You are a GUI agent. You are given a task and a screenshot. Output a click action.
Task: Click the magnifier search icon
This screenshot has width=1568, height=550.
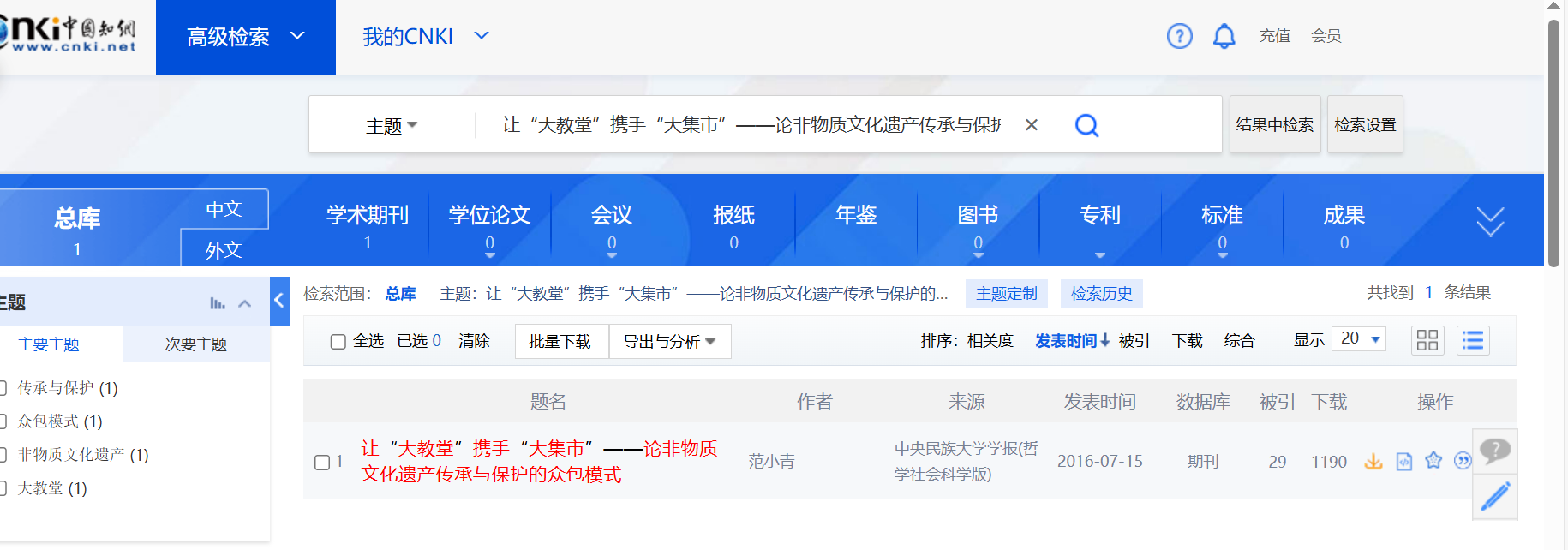click(1086, 125)
